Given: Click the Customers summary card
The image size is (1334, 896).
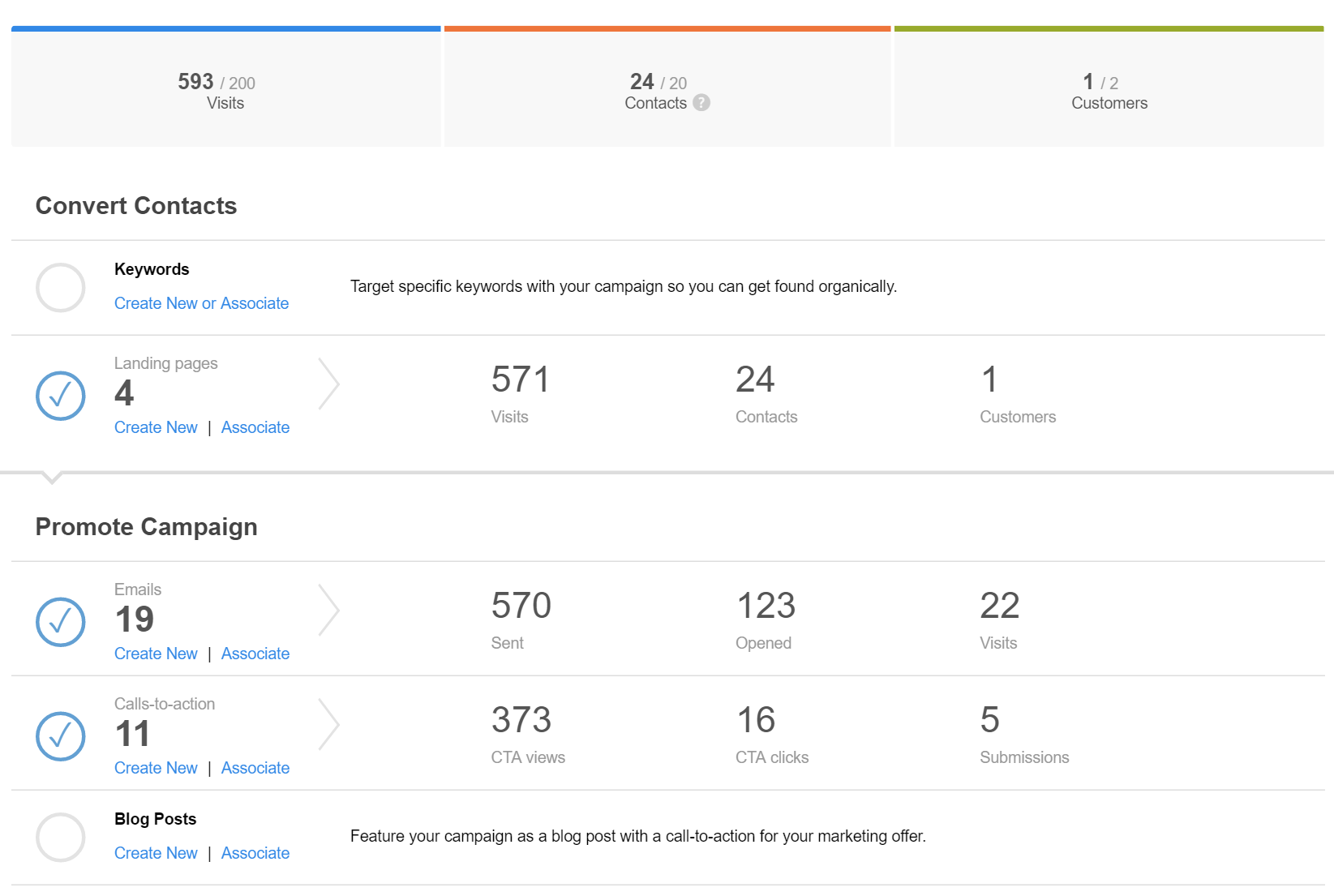Looking at the screenshot, I should click(x=1108, y=85).
